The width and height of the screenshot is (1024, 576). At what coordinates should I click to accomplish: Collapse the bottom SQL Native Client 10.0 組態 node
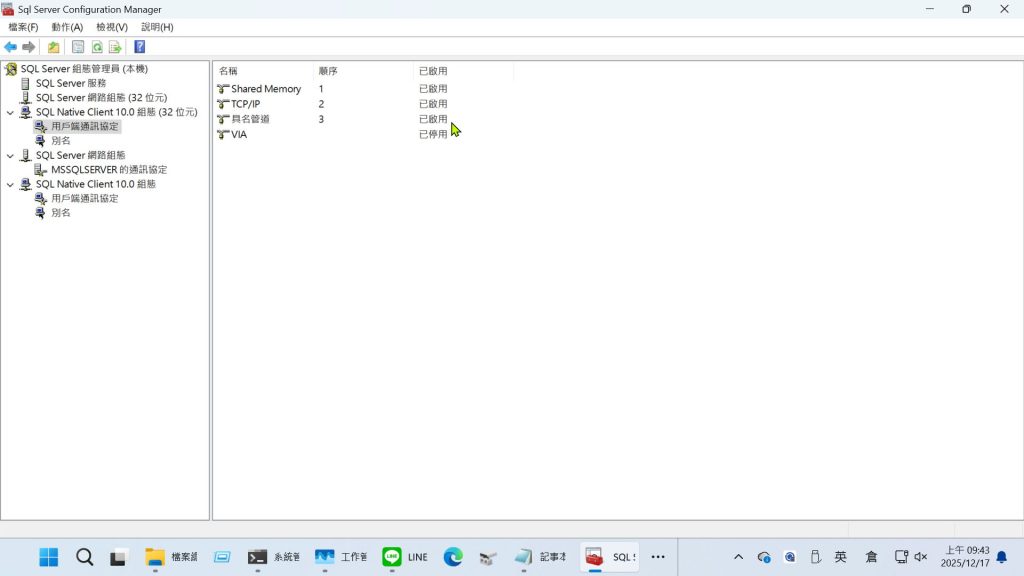[10, 185]
